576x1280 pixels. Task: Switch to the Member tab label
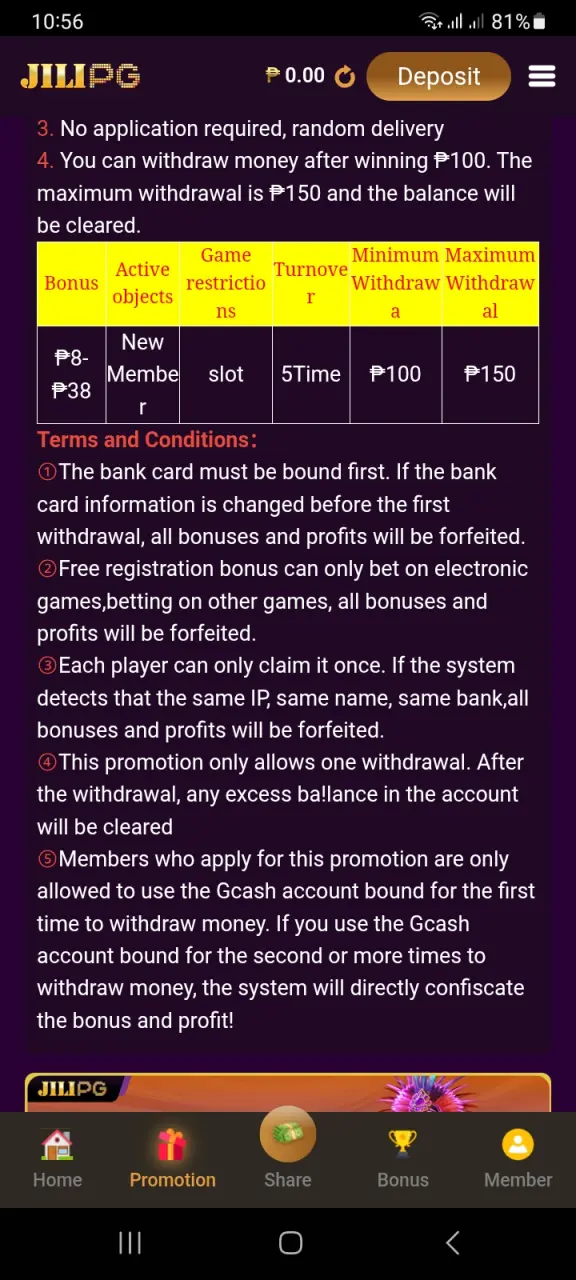coord(518,1180)
